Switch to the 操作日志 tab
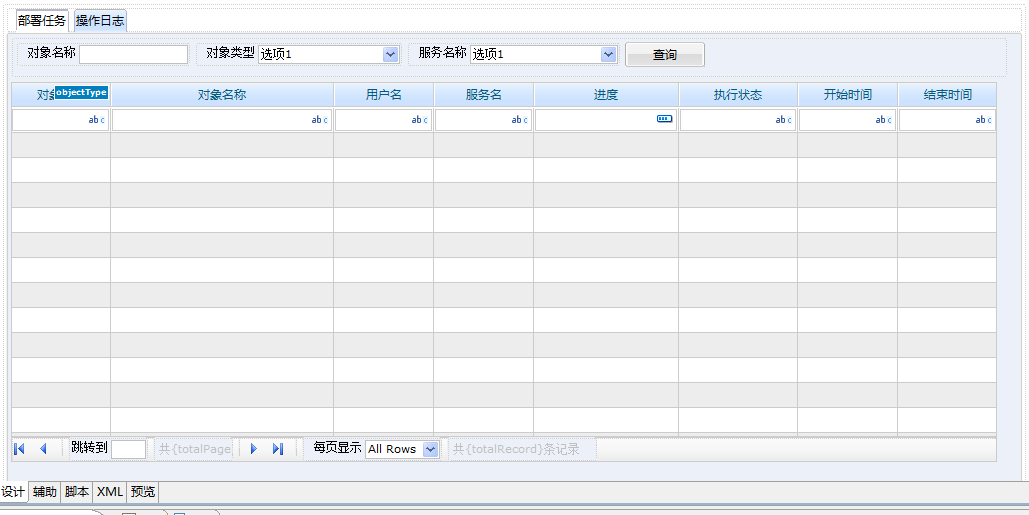 coord(100,20)
